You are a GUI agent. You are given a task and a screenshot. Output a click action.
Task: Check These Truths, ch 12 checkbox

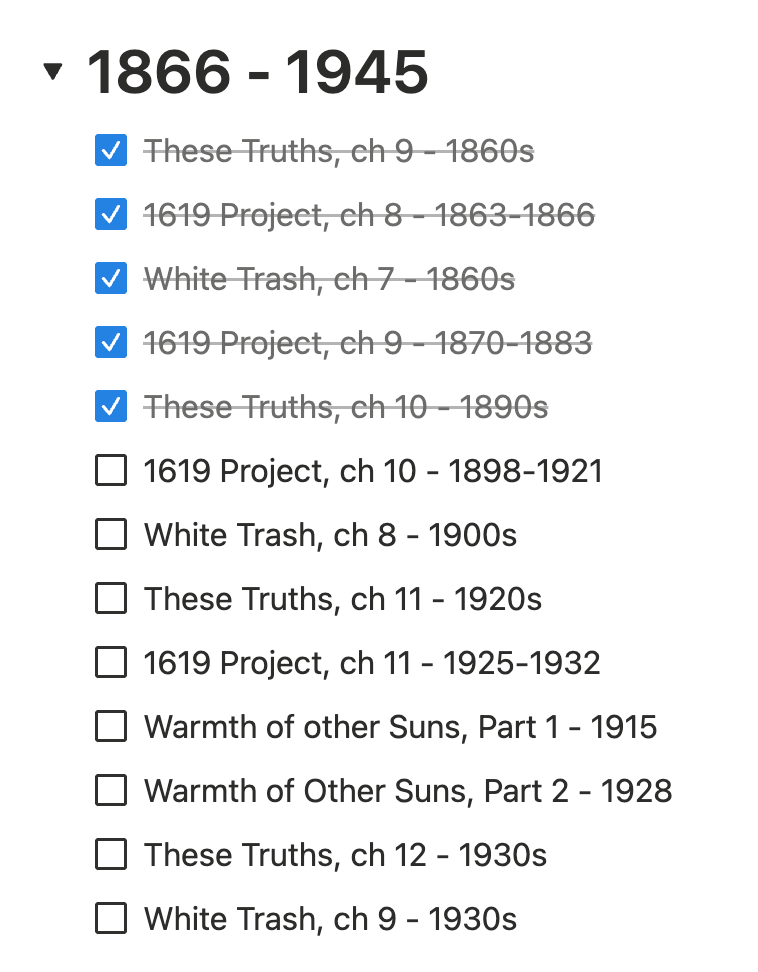111,854
